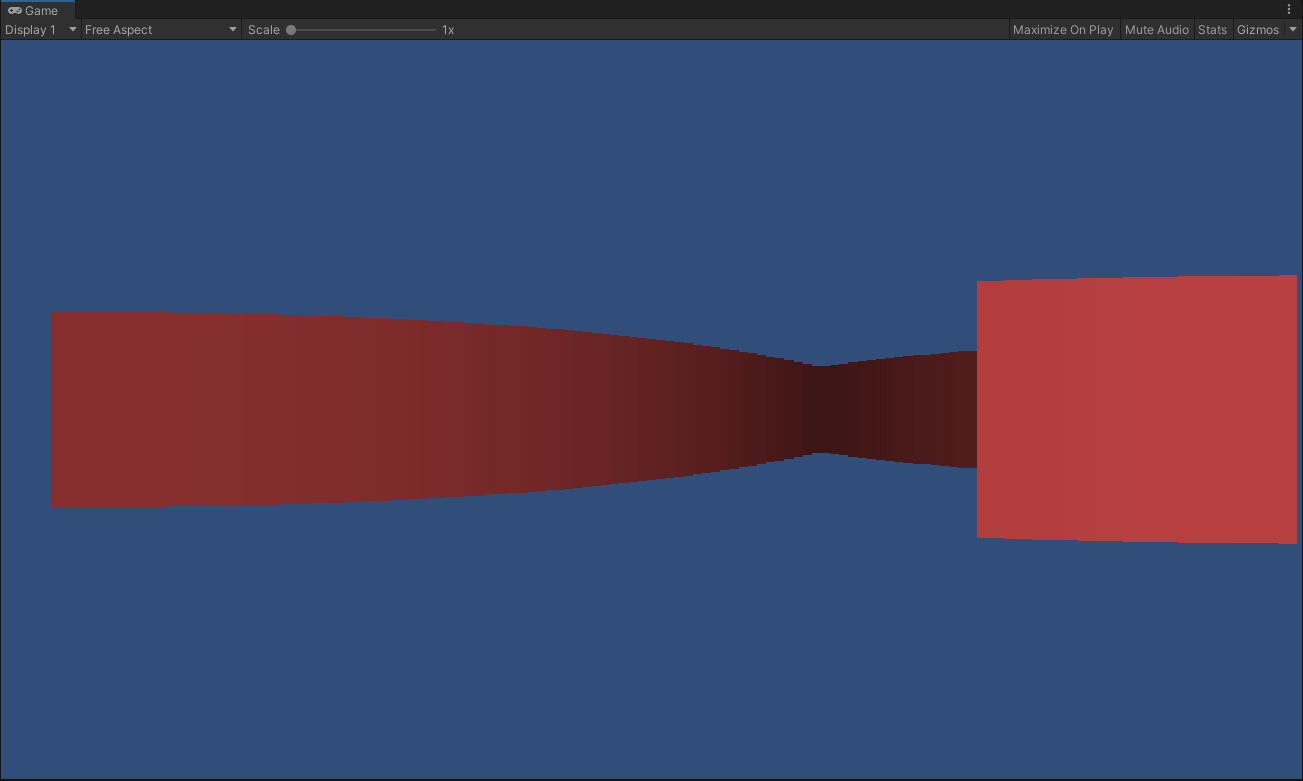Click the narrowest darkest point of the red wall

[x=821, y=409]
